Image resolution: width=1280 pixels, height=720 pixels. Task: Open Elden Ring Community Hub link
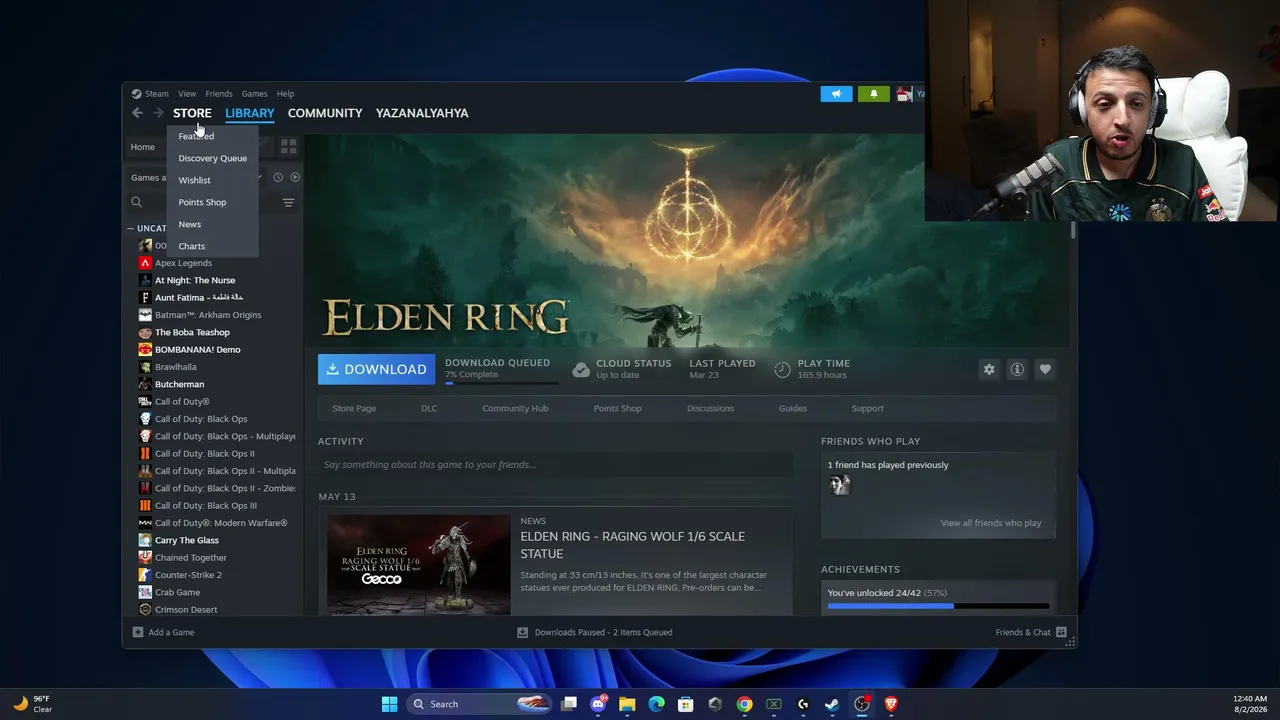515,408
